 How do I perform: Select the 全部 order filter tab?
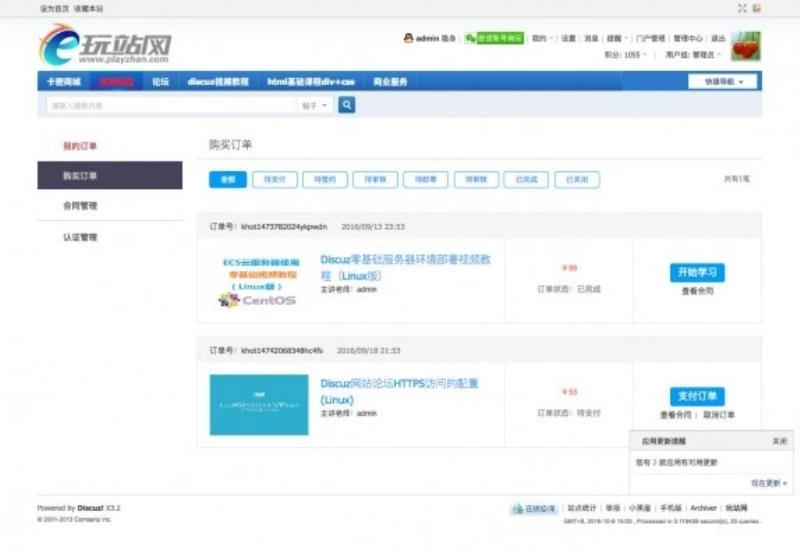pos(228,180)
